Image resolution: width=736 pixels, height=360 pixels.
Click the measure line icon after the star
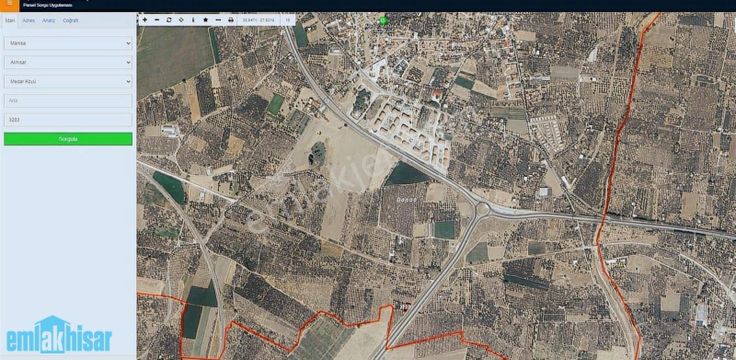[218, 20]
